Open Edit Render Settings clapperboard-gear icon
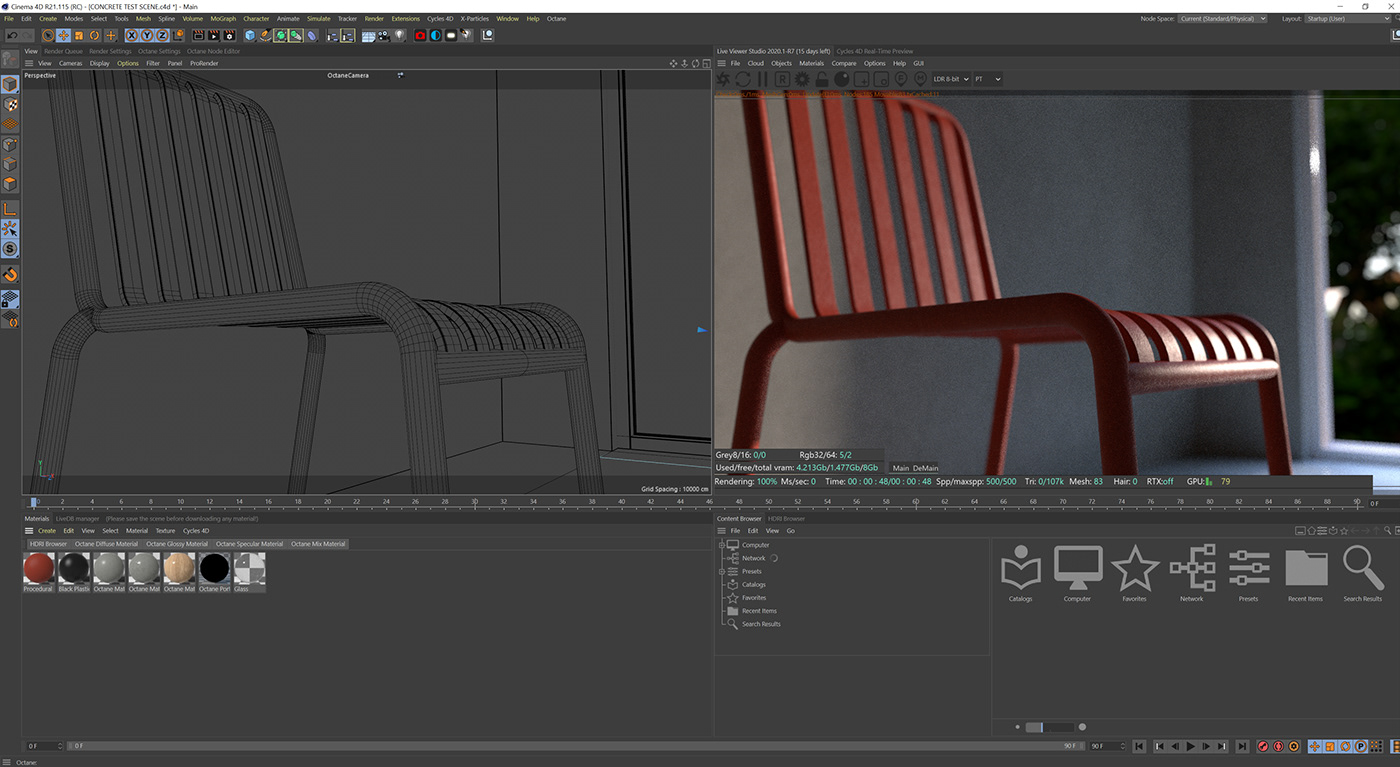This screenshot has height=767, width=1400. point(229,35)
